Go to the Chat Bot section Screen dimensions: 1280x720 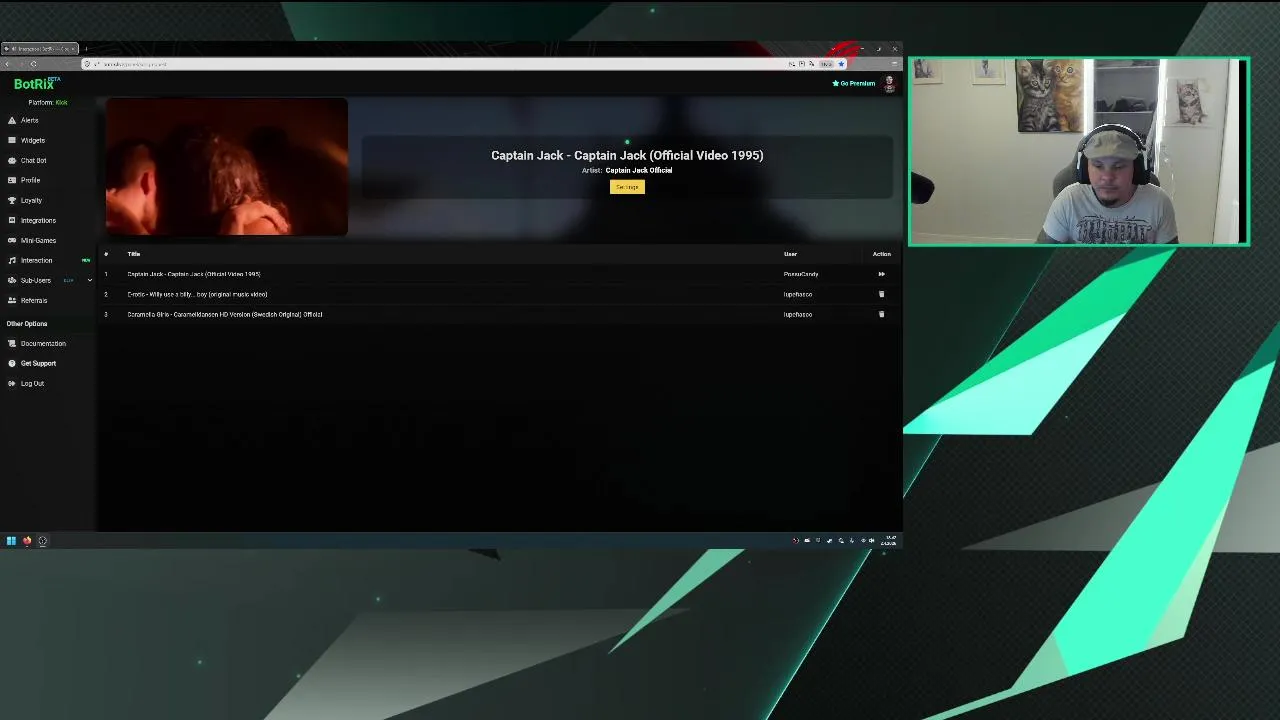tap(33, 160)
